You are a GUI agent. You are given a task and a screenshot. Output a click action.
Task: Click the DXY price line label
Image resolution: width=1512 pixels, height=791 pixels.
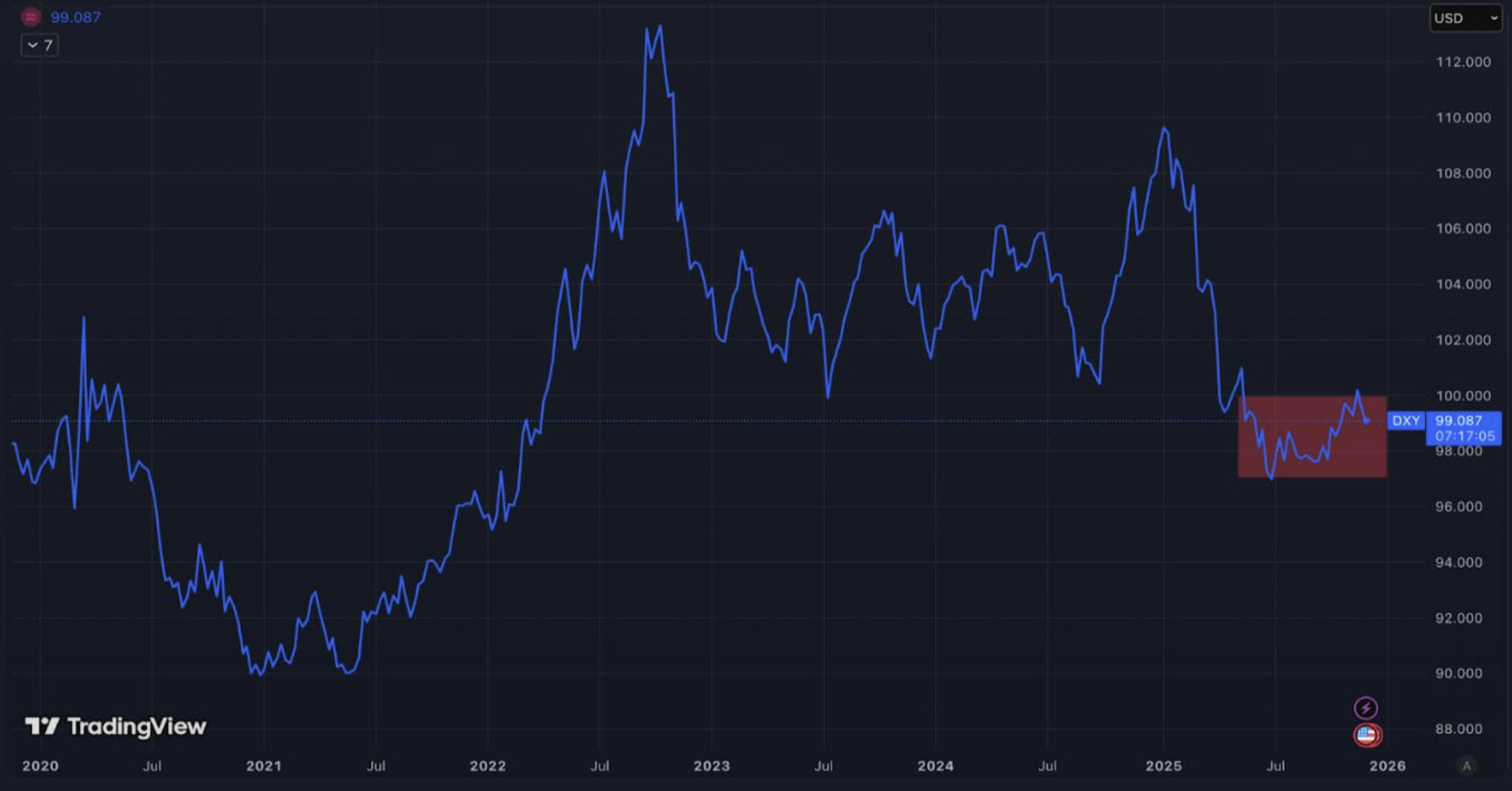(1405, 420)
